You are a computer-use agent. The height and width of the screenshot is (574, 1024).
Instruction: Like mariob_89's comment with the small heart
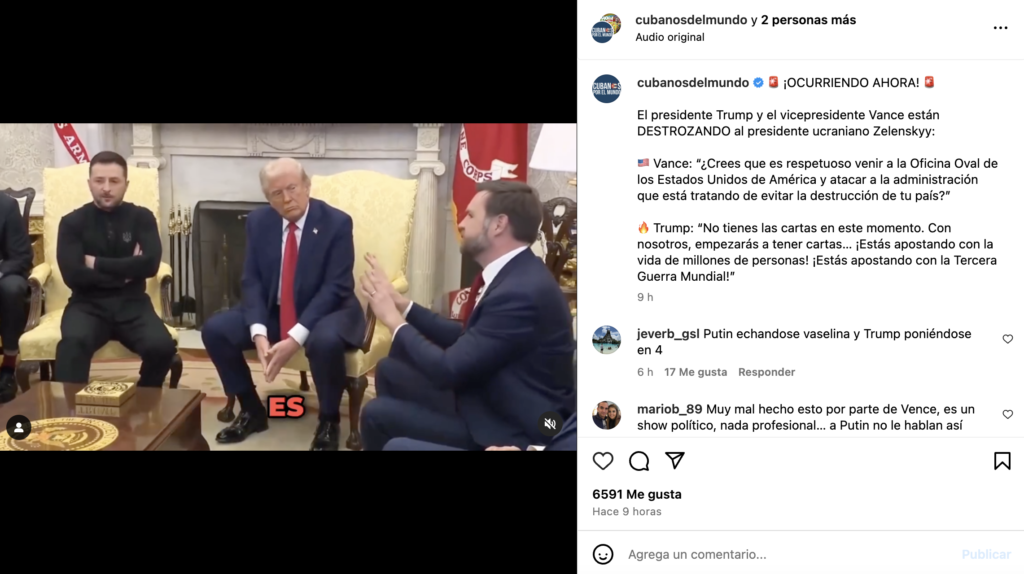[1008, 414]
